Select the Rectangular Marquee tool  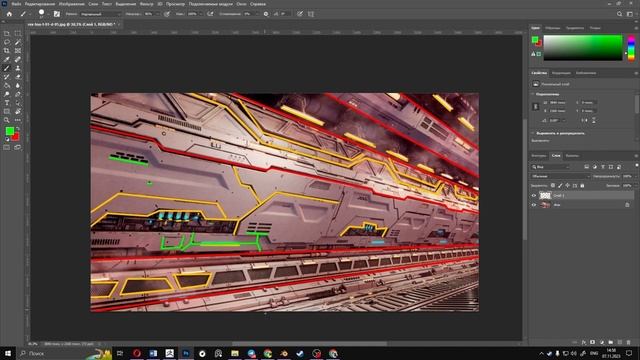point(18,33)
